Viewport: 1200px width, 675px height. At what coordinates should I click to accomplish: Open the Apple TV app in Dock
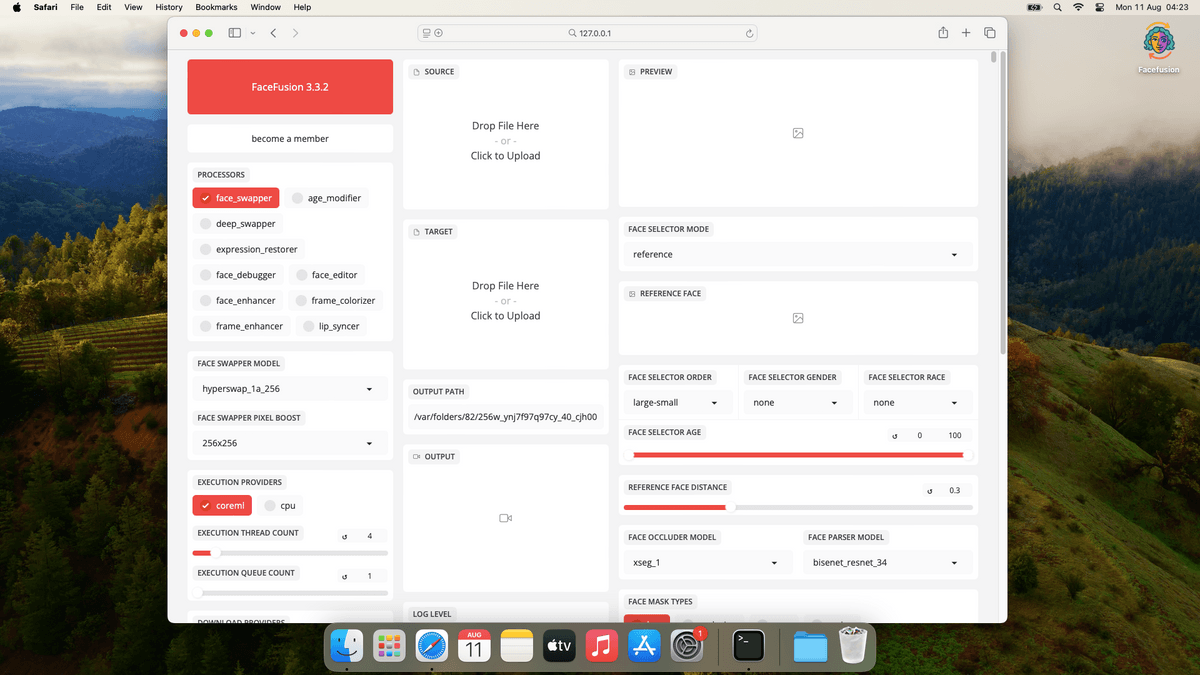[559, 646]
